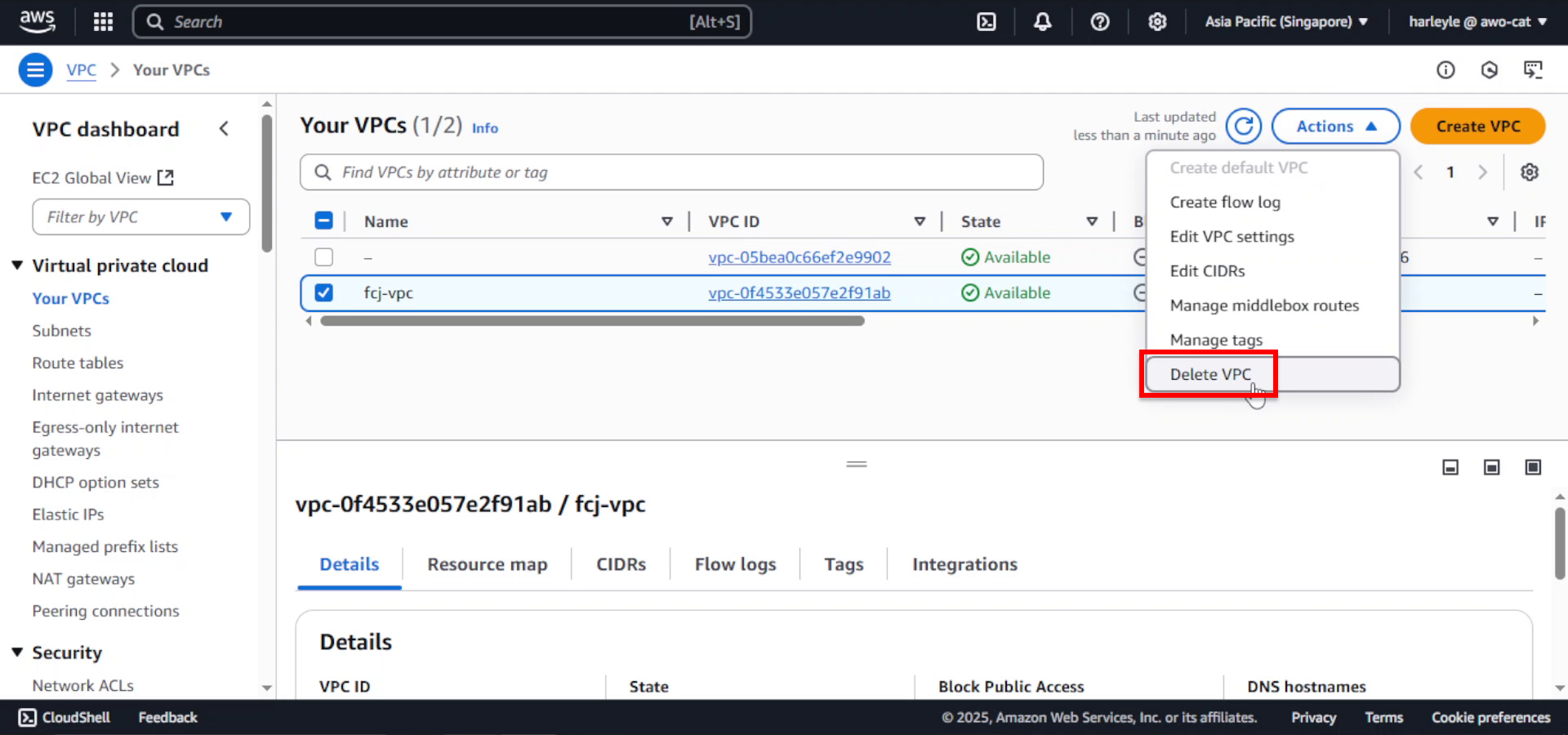Click the split panel resize handle
This screenshot has width=1568, height=735.
click(x=857, y=464)
